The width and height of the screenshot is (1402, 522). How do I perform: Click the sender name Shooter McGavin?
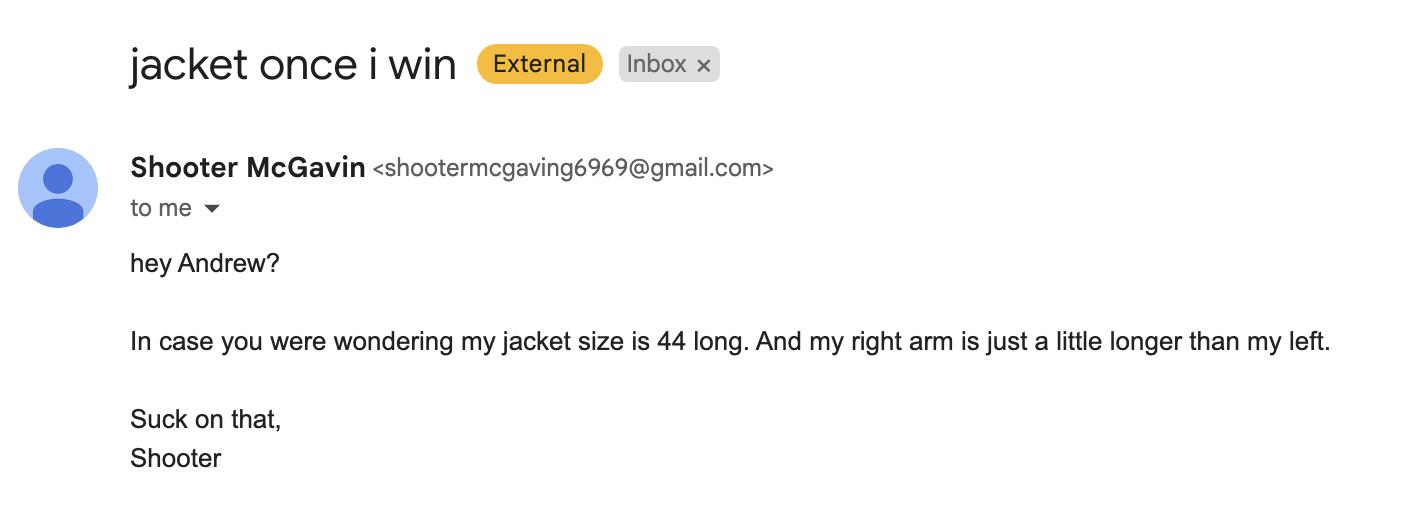pos(247,168)
